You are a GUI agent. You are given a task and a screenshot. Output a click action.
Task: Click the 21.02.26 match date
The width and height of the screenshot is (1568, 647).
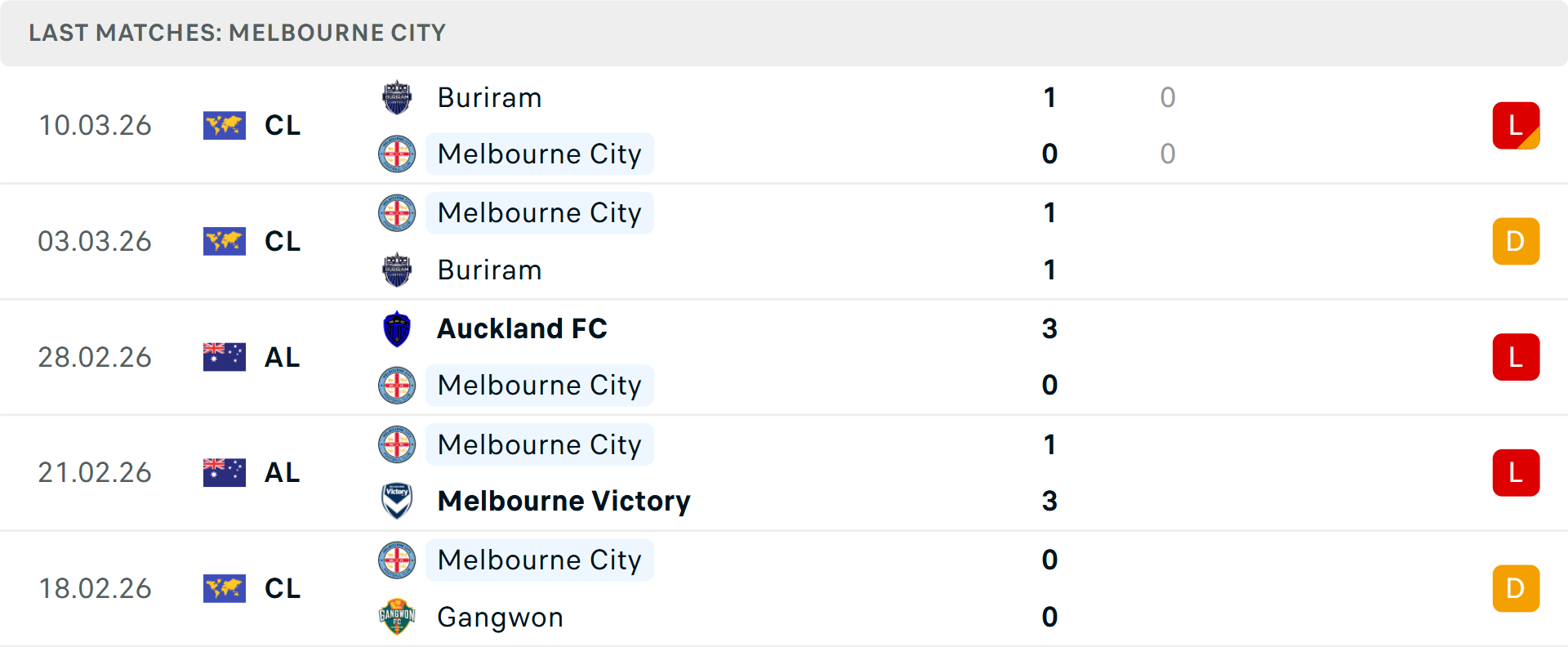95,472
